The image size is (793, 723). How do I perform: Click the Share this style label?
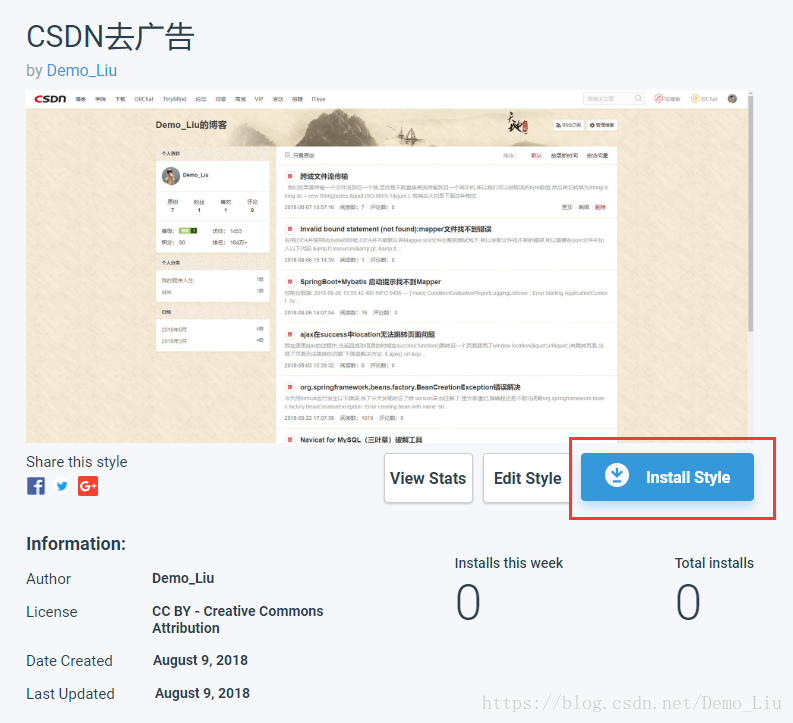77,462
